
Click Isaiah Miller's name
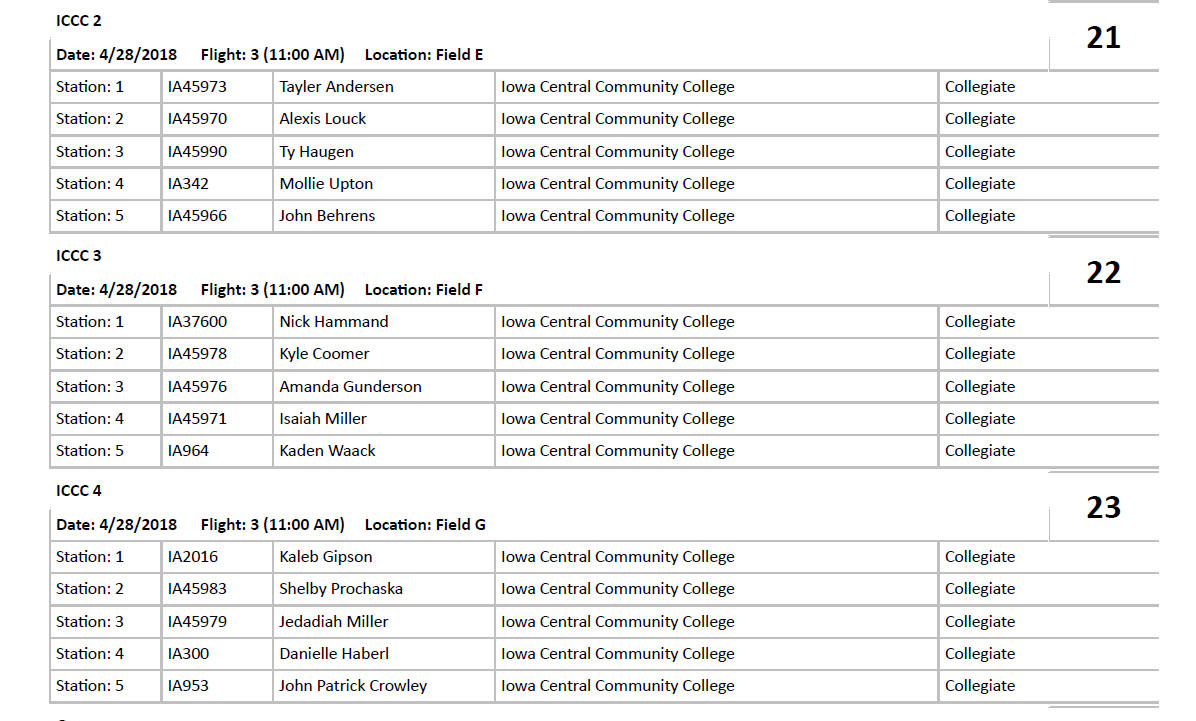(322, 419)
